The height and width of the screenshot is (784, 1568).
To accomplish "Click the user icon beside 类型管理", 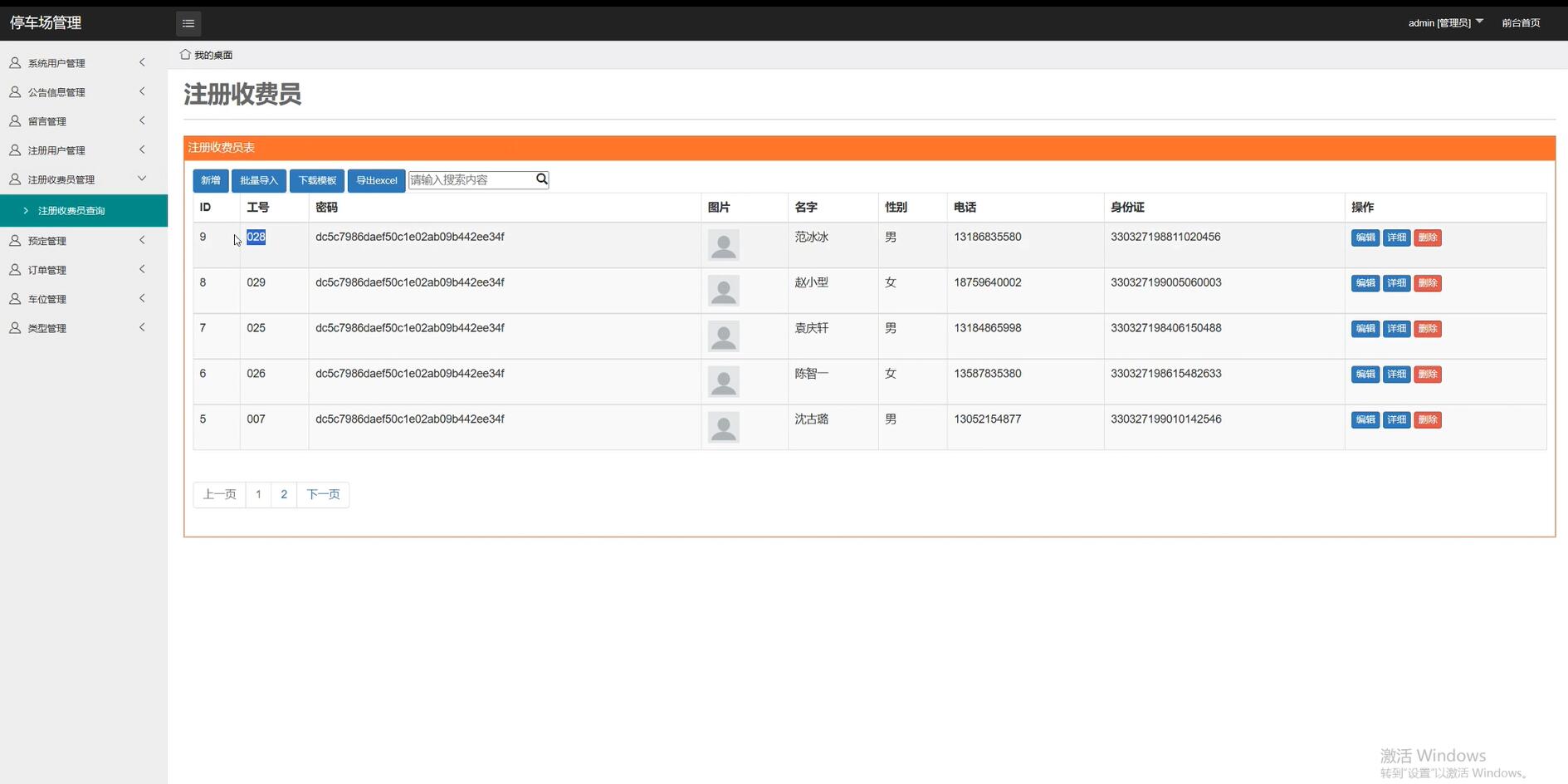I will [15, 328].
